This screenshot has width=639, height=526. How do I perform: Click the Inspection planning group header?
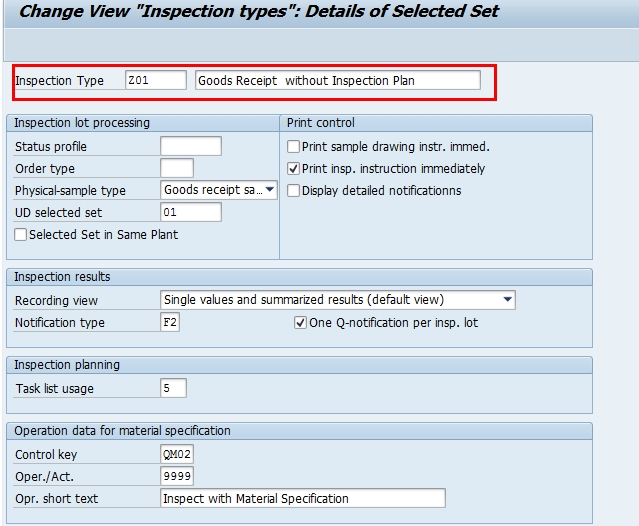pyautogui.click(x=300, y=365)
